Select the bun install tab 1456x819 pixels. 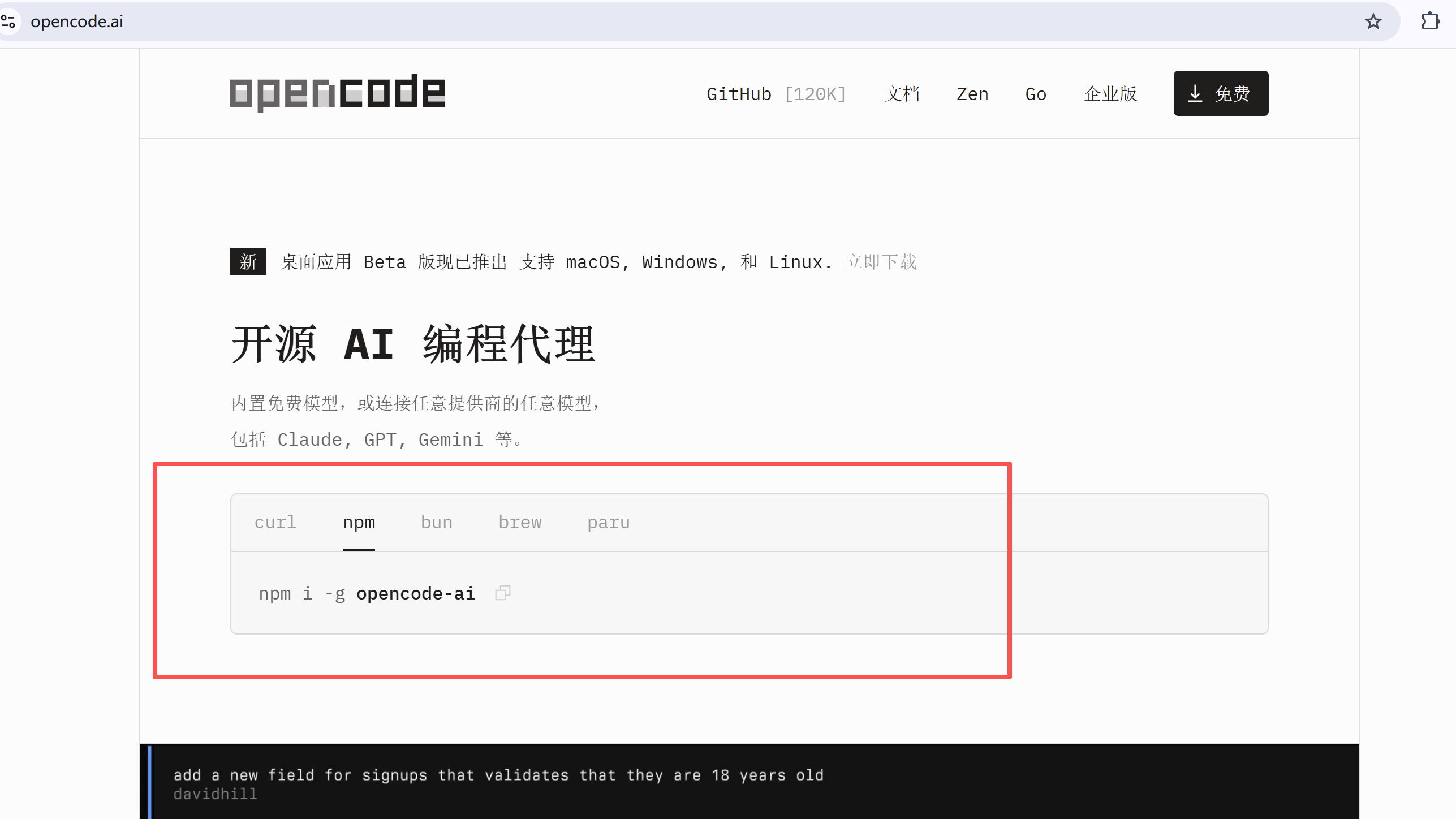click(x=436, y=522)
